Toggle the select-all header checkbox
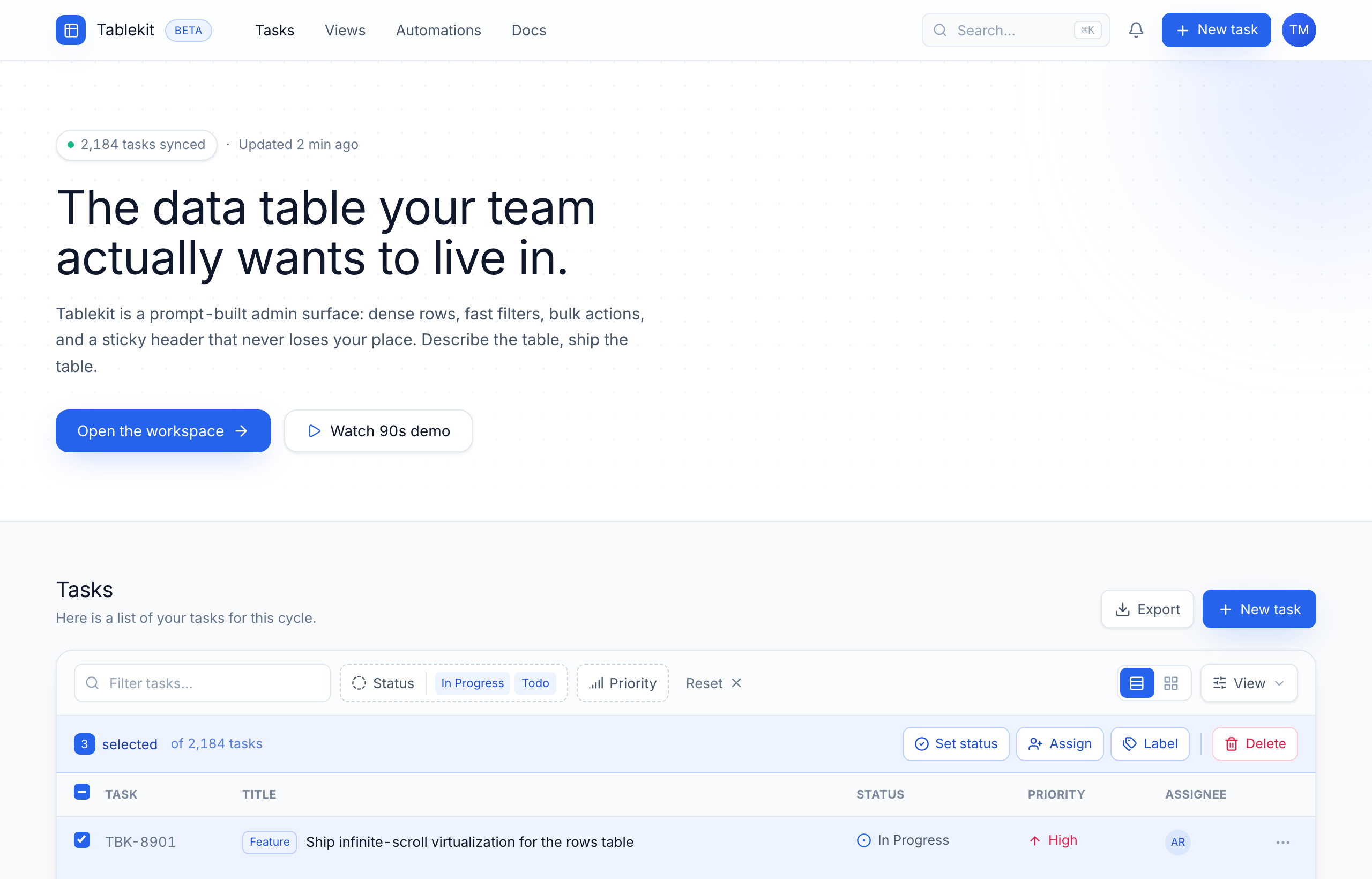1372x879 pixels. 82,792
